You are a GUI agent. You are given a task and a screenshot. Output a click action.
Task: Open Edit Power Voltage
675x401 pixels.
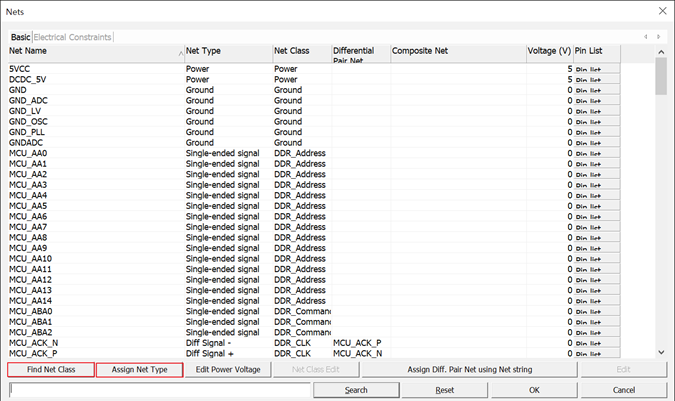[228, 370]
